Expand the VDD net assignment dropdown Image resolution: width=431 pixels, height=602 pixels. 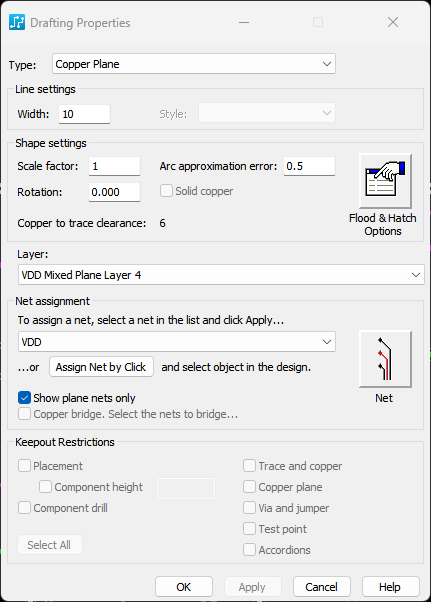pos(177,342)
